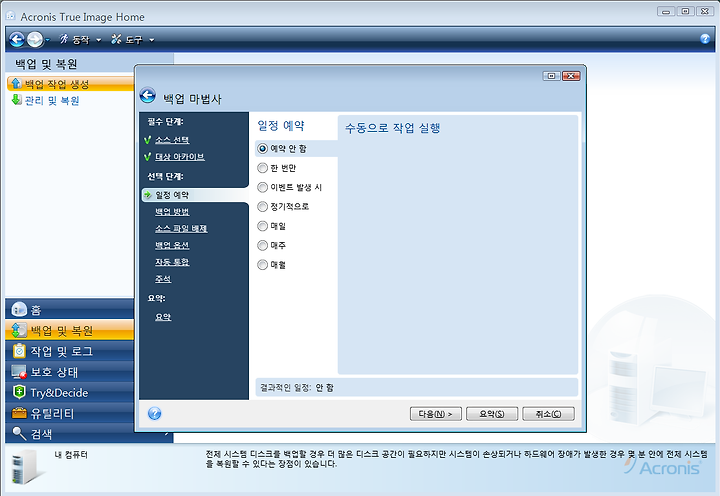
Task: Click the 취소(C) button
Action: tap(548, 414)
